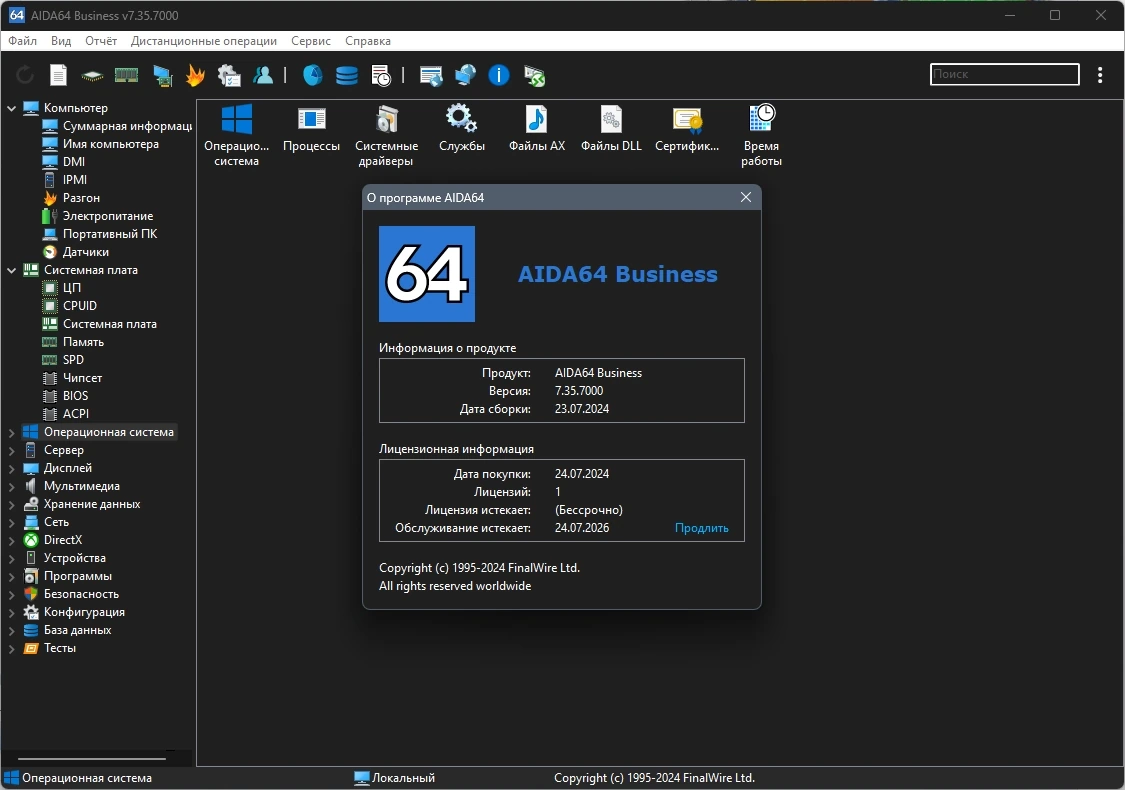
Task: Open the Справка menu
Action: [x=367, y=41]
